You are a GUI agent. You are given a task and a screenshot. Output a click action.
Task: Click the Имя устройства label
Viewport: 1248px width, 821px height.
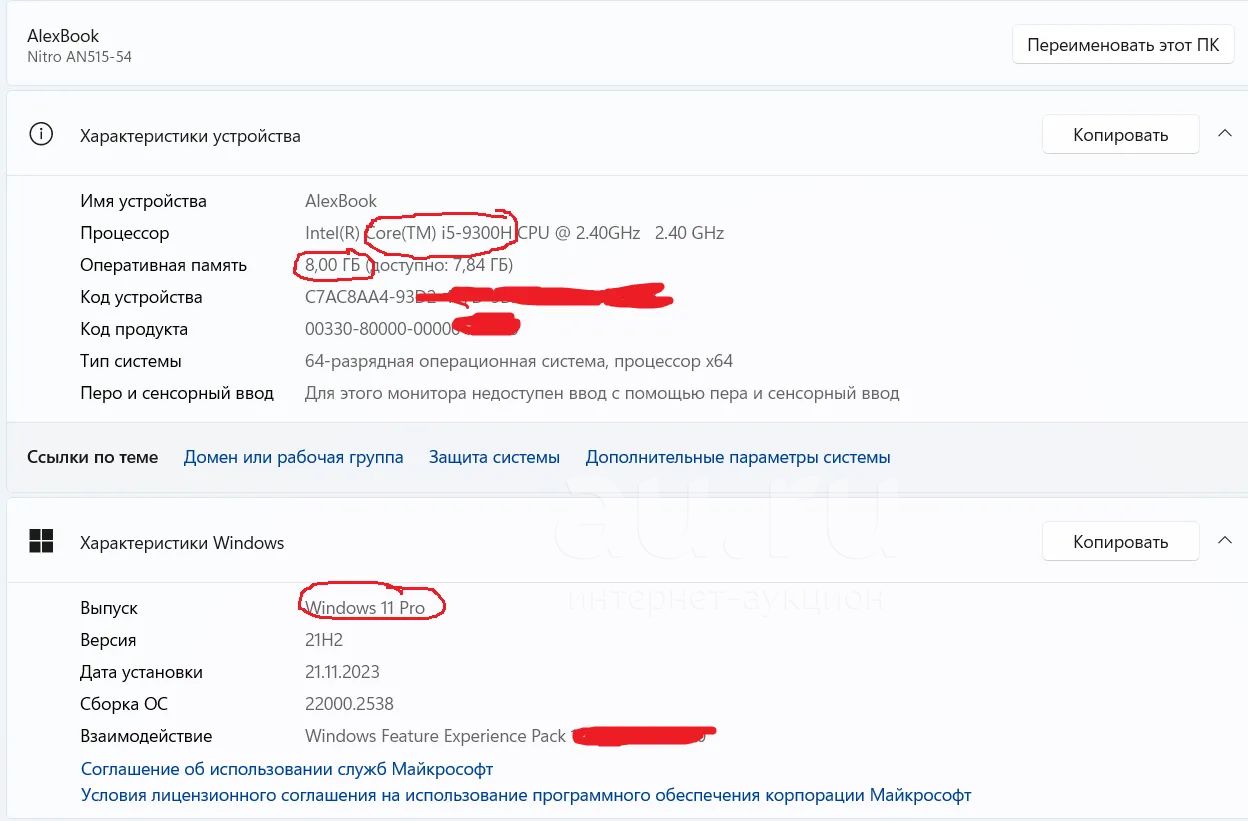(143, 201)
